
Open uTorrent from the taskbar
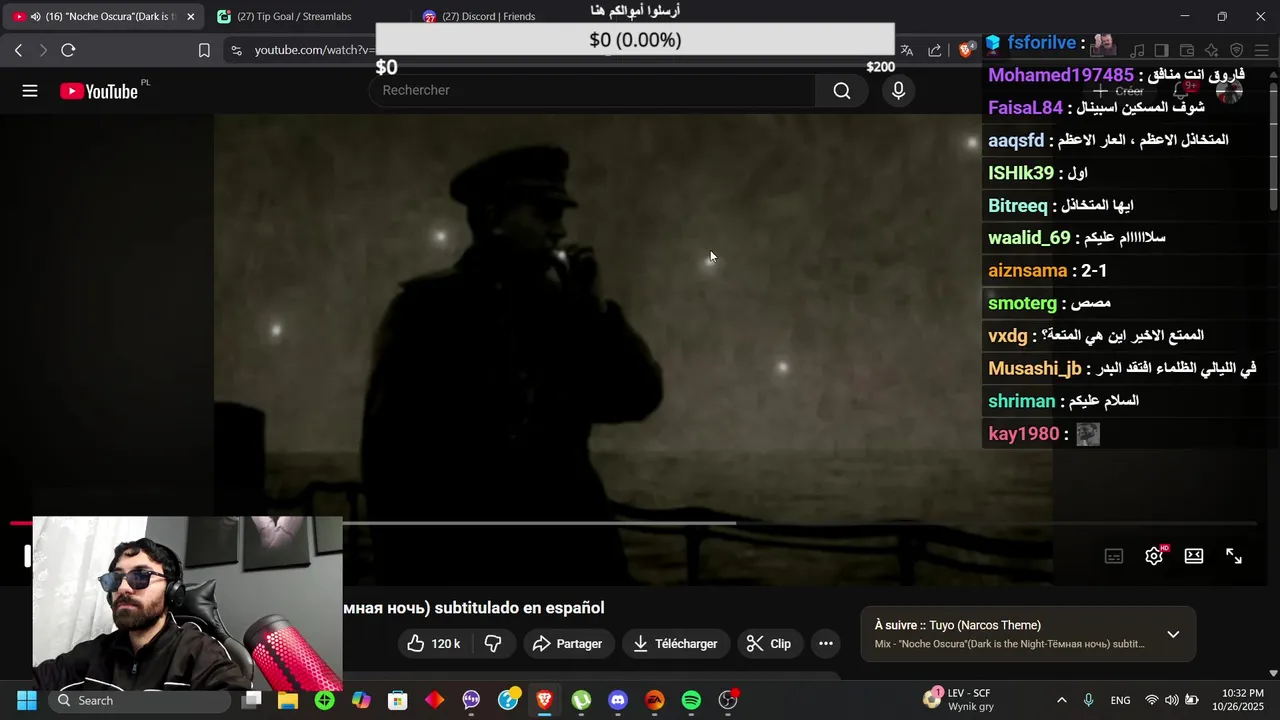[x=581, y=700]
